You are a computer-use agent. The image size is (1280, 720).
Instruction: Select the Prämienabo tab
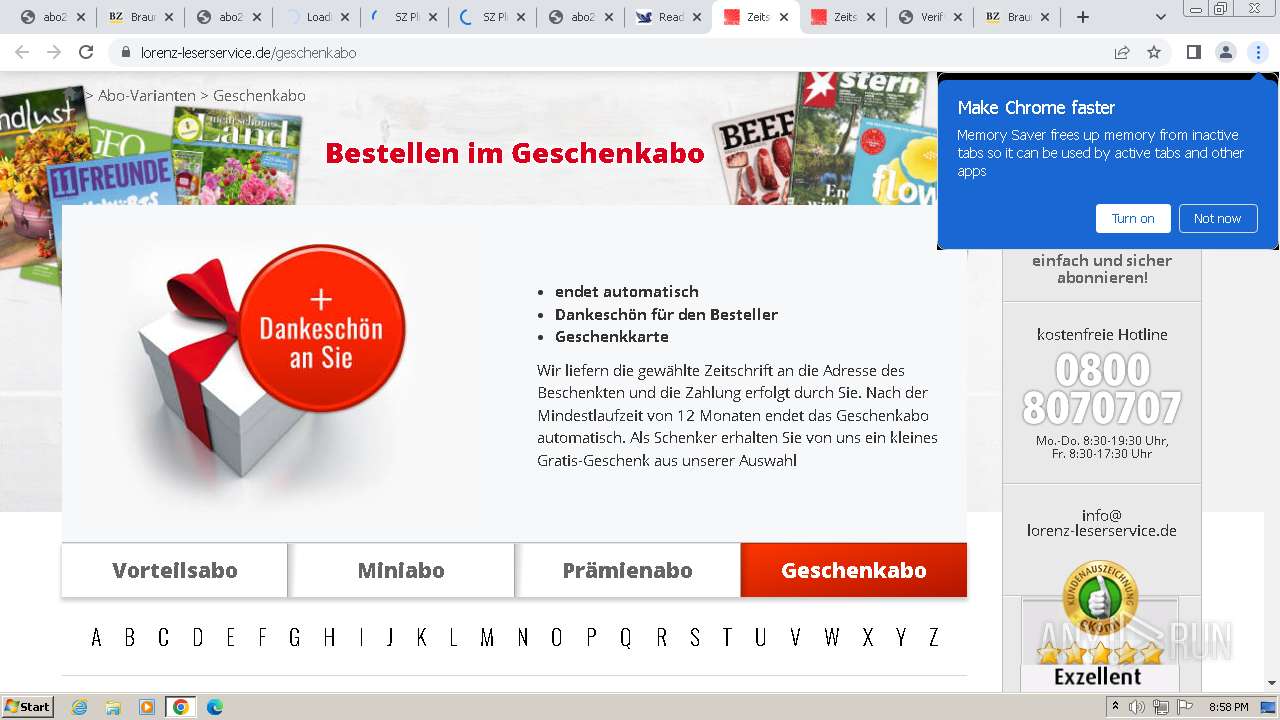pyautogui.click(x=628, y=570)
